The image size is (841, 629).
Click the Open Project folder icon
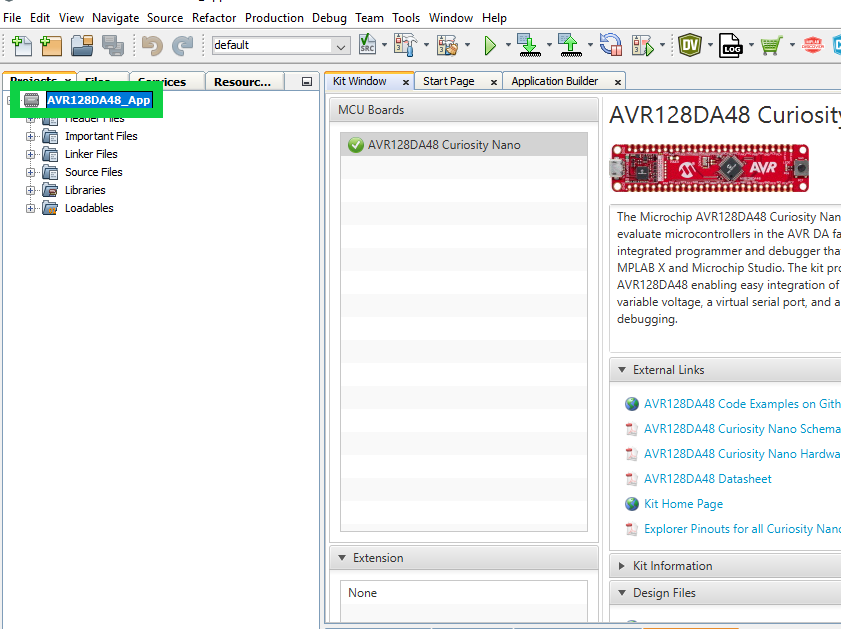point(82,45)
